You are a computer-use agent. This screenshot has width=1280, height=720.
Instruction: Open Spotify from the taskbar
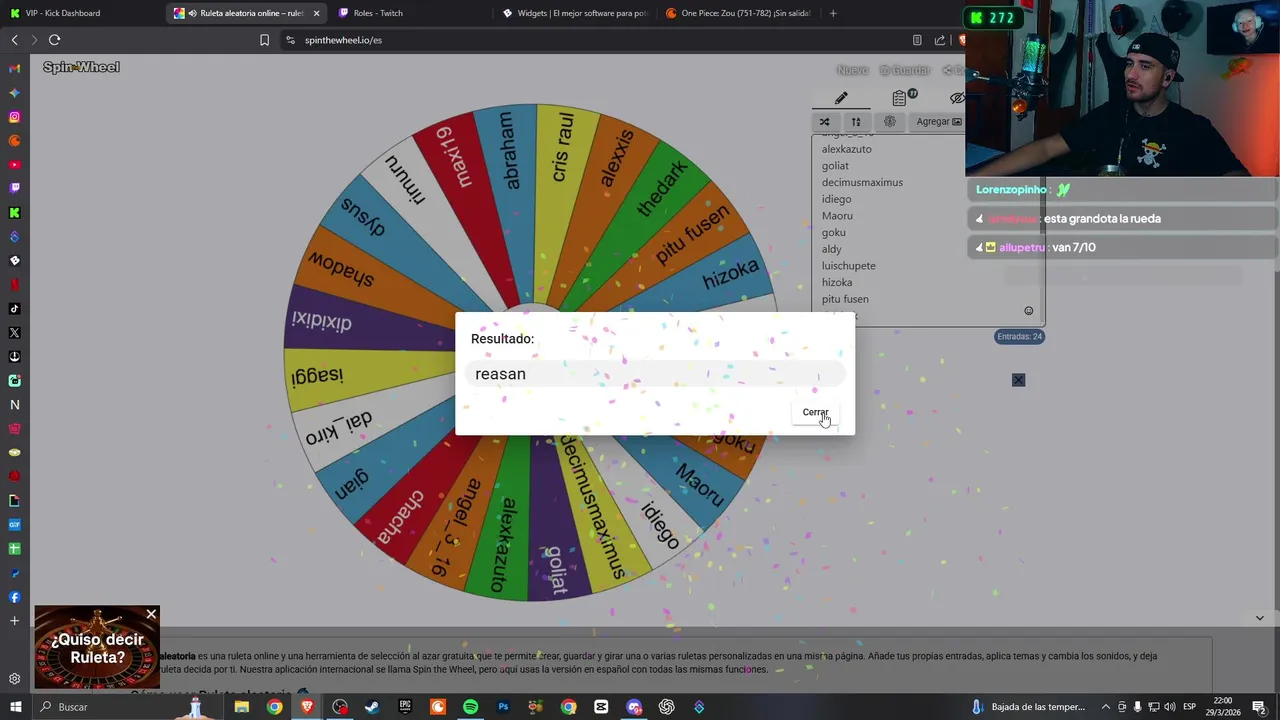[x=470, y=707]
